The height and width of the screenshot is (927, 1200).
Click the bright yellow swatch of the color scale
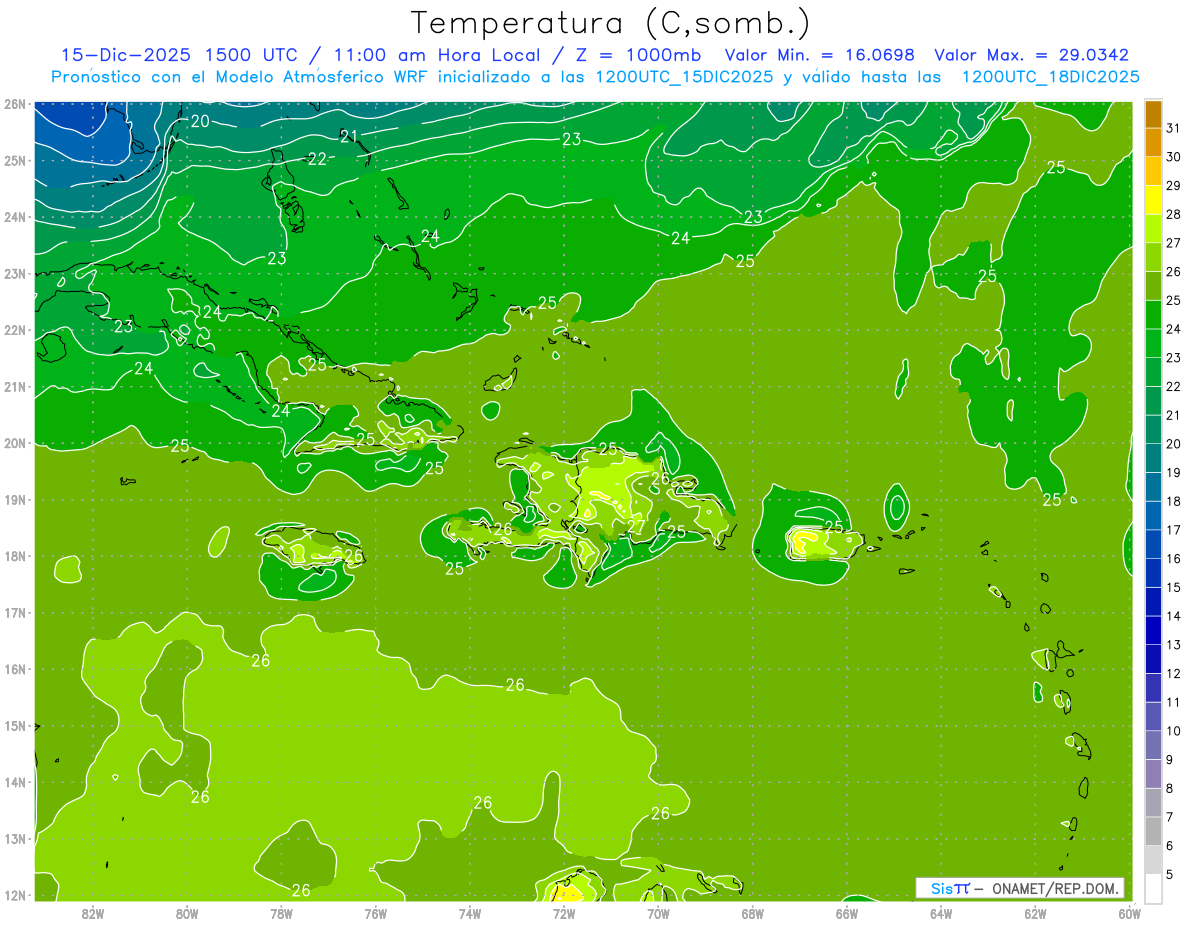(1153, 200)
